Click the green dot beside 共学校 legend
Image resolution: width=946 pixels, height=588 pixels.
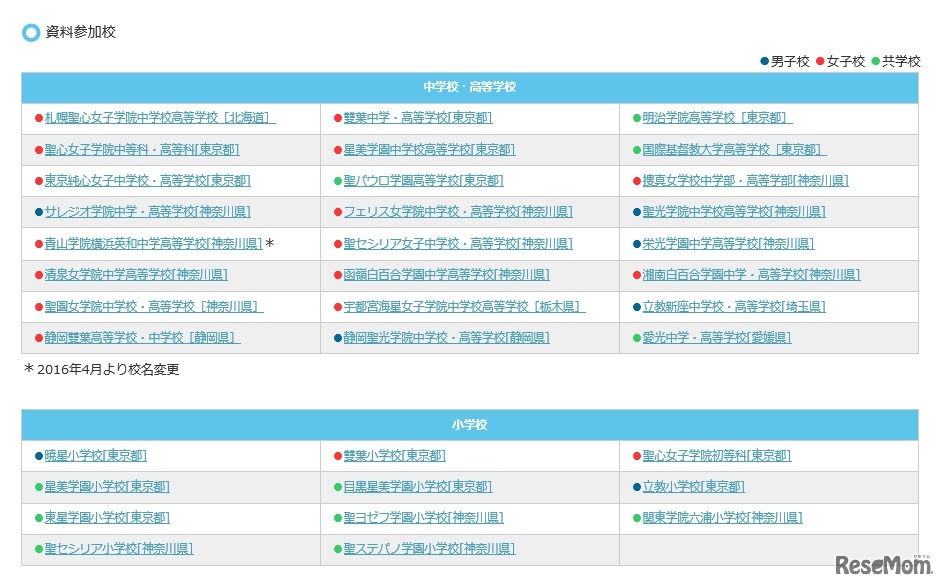(876, 62)
